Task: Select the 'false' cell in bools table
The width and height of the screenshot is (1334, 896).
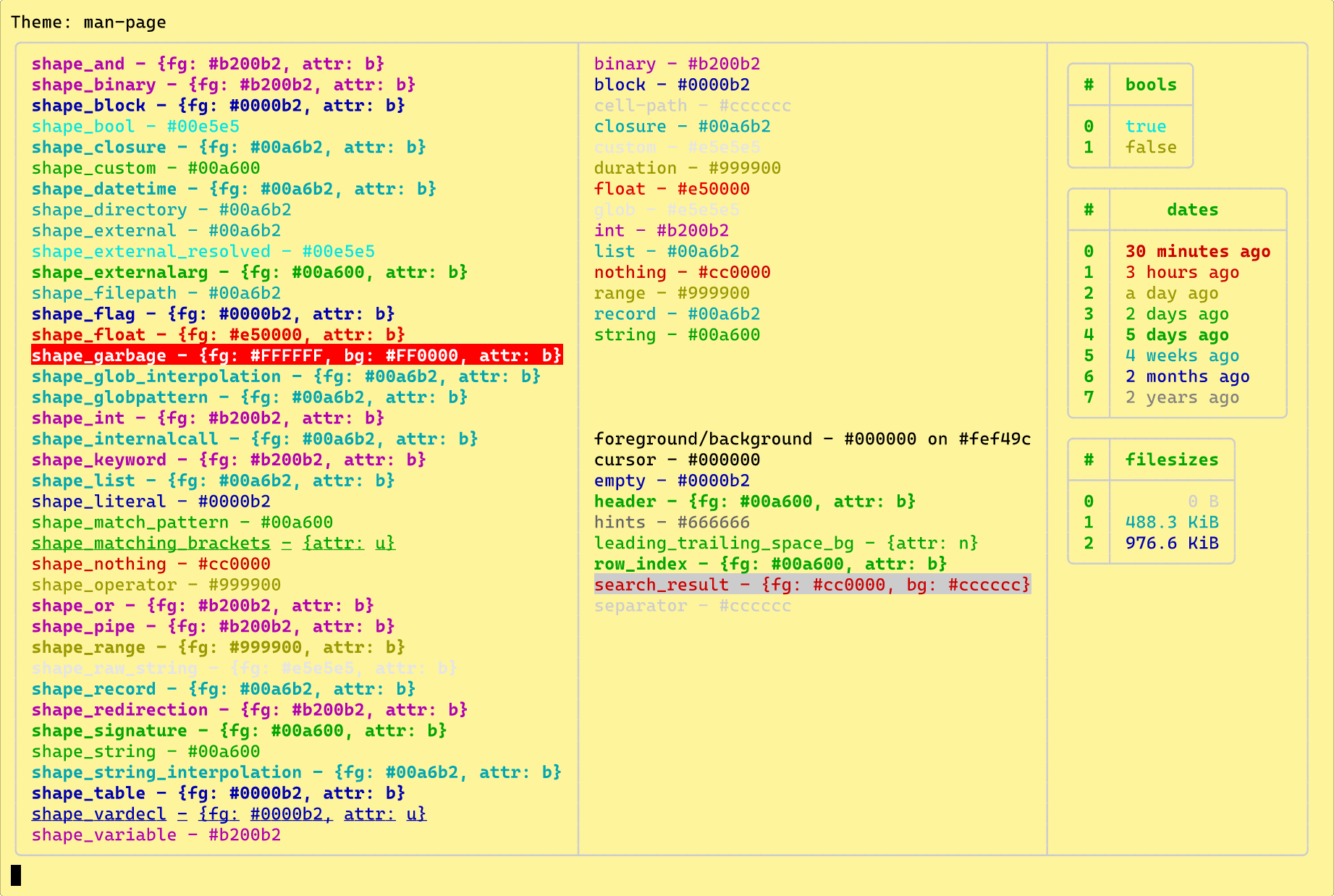Action: (1151, 148)
